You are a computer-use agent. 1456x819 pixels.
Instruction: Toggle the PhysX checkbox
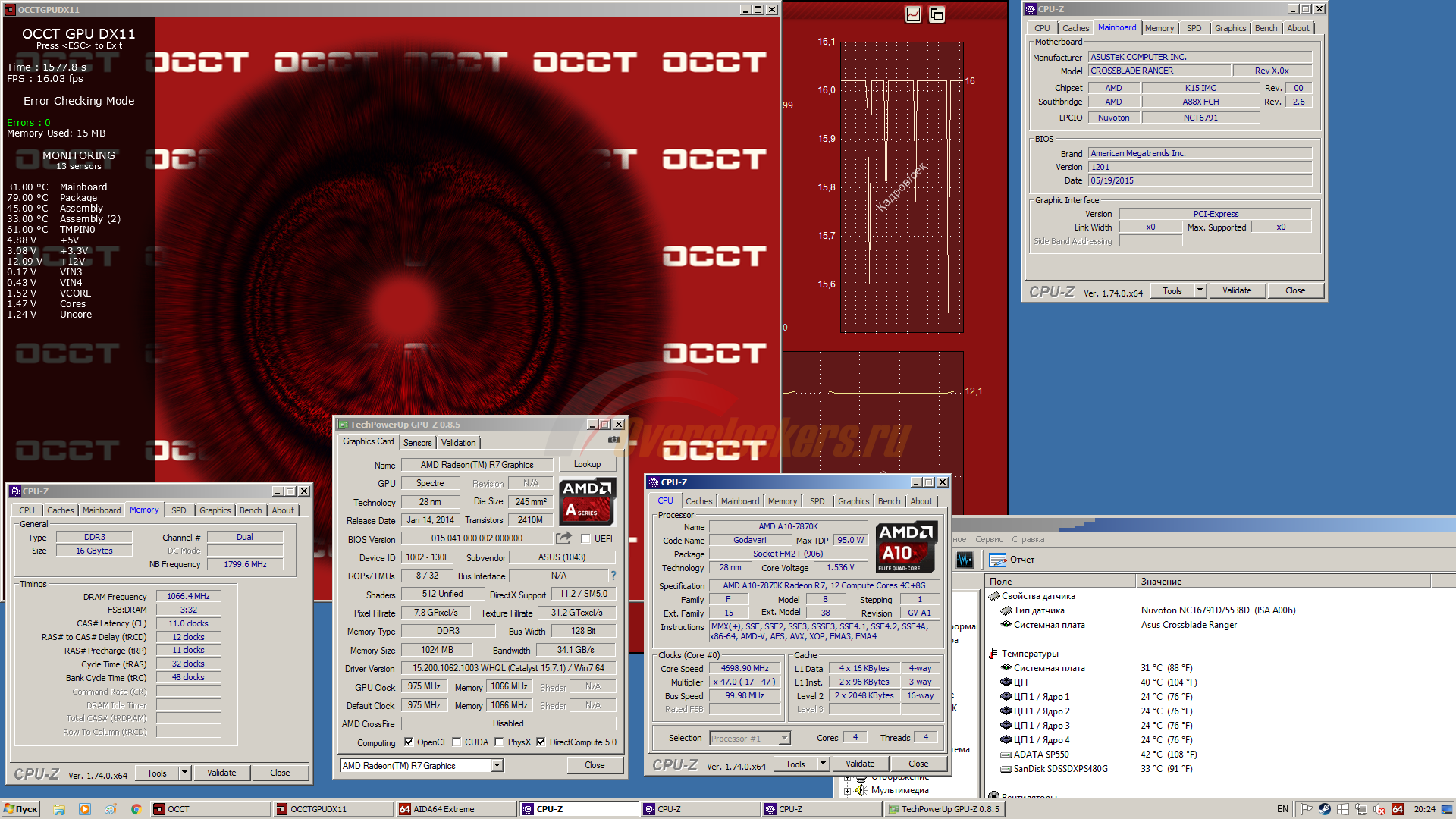(499, 742)
